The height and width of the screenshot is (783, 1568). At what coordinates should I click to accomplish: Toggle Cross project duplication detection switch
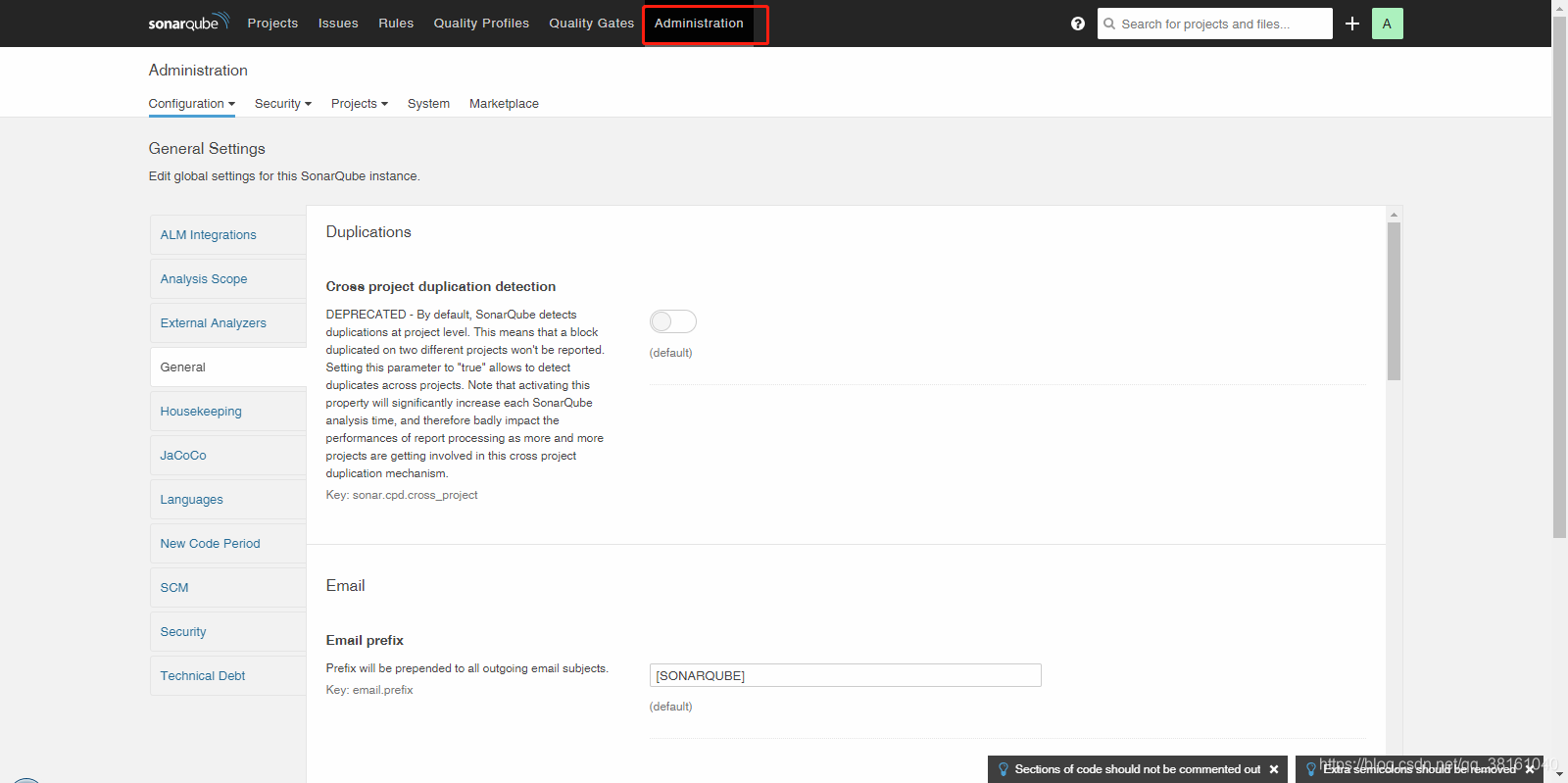(673, 321)
